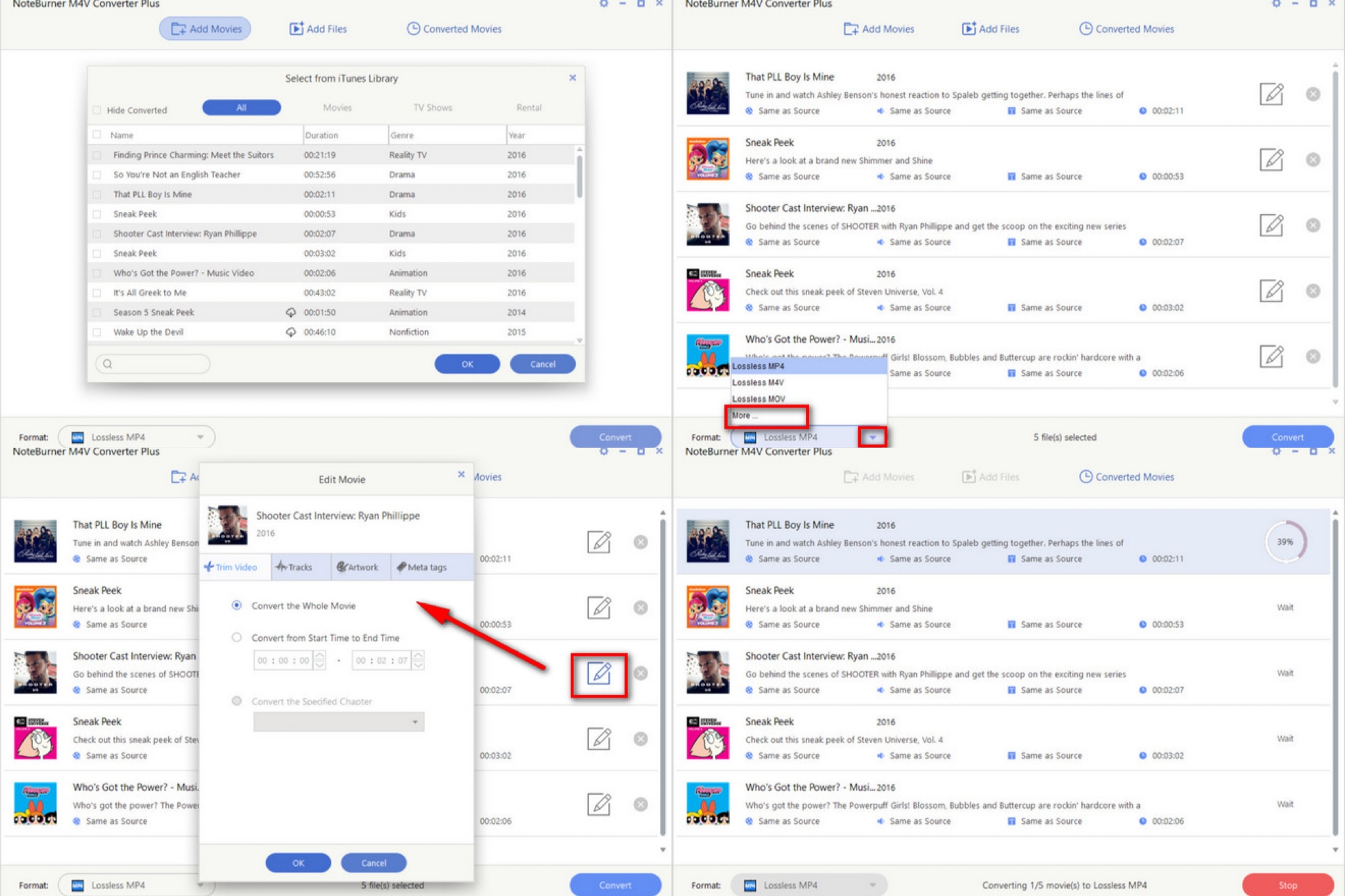Screen dimensions: 1345x896
Task: Close the Edit Movie dialog
Action: [x=461, y=474]
